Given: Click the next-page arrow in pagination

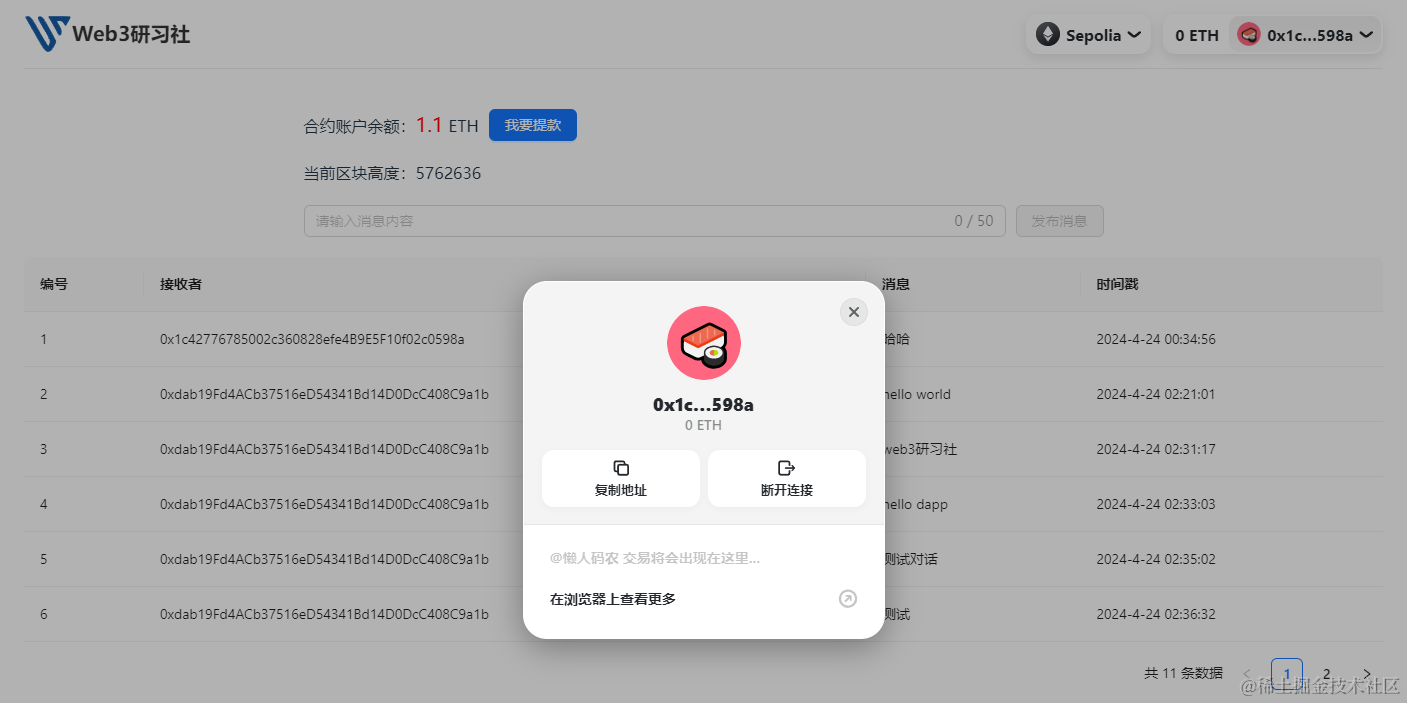Looking at the screenshot, I should (1366, 674).
